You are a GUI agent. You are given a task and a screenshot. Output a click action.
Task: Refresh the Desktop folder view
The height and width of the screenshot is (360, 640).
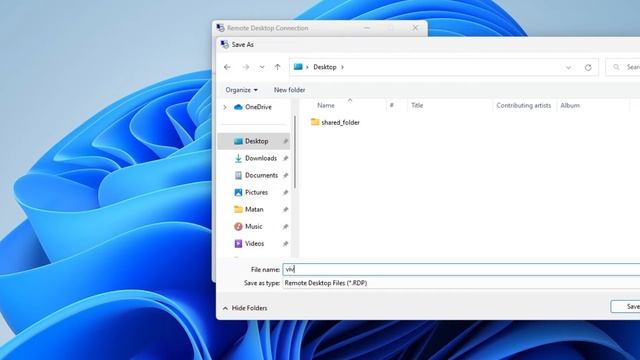[588, 67]
